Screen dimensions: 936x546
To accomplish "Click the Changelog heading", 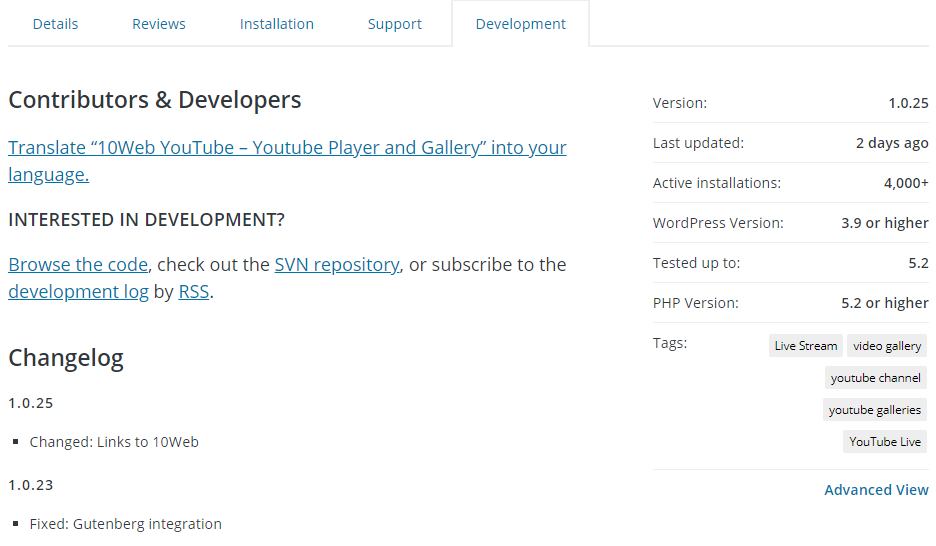I will 66,358.
